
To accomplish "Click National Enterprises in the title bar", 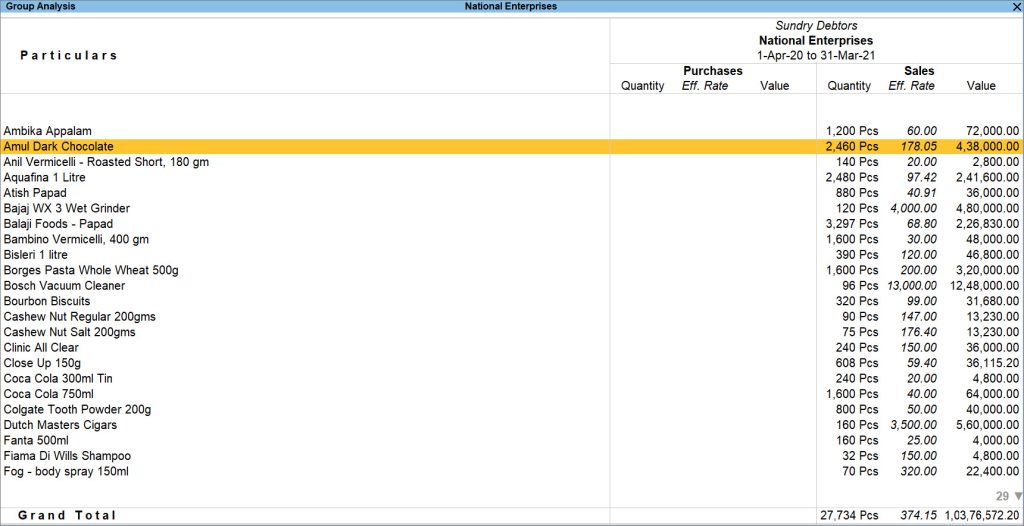I will click(511, 6).
